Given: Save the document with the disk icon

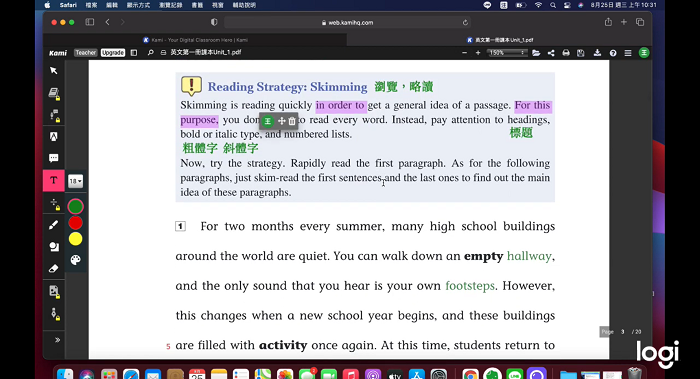Looking at the screenshot, I should [x=581, y=53].
